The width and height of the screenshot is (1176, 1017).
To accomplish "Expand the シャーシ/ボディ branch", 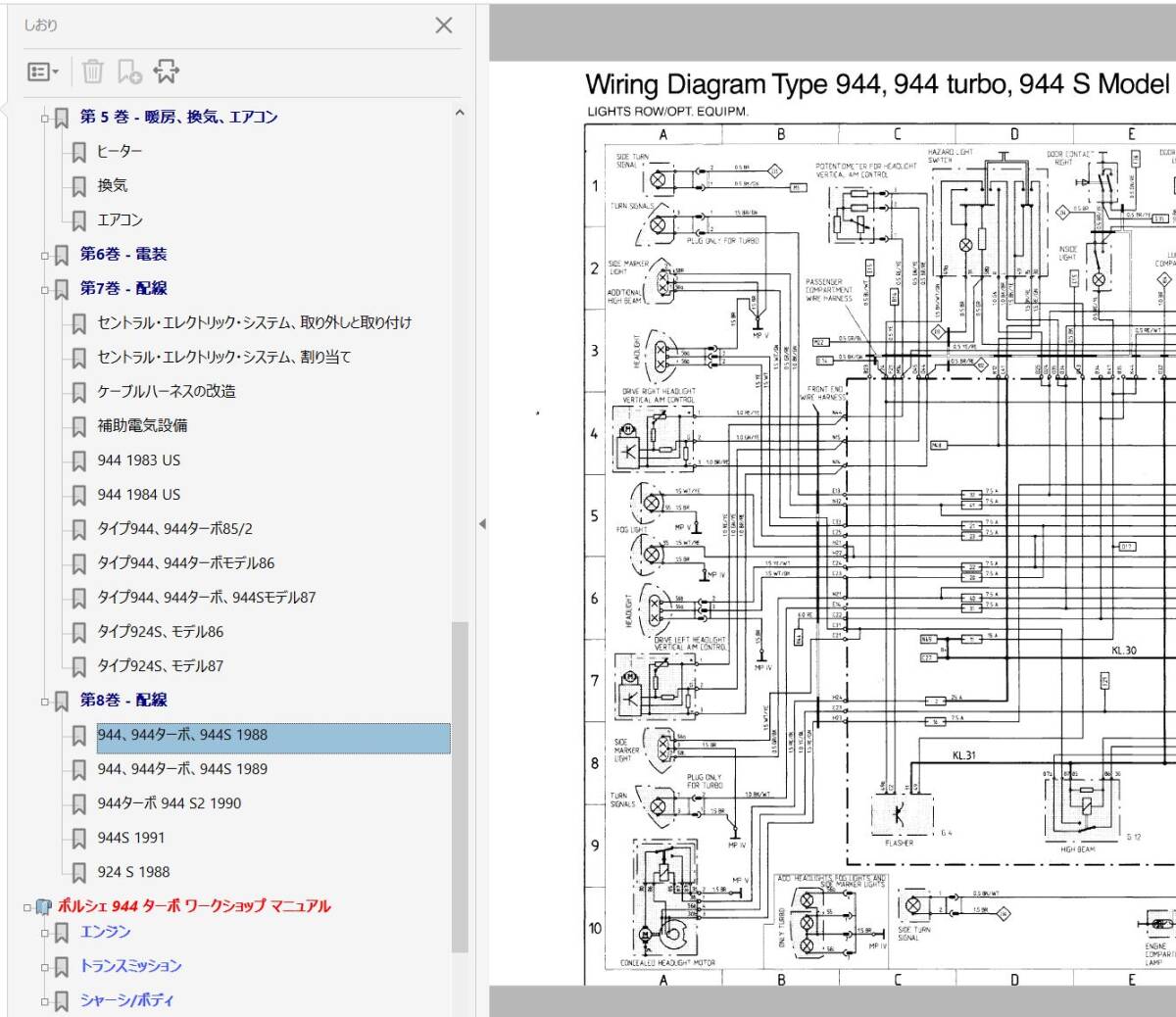I will tap(45, 1001).
